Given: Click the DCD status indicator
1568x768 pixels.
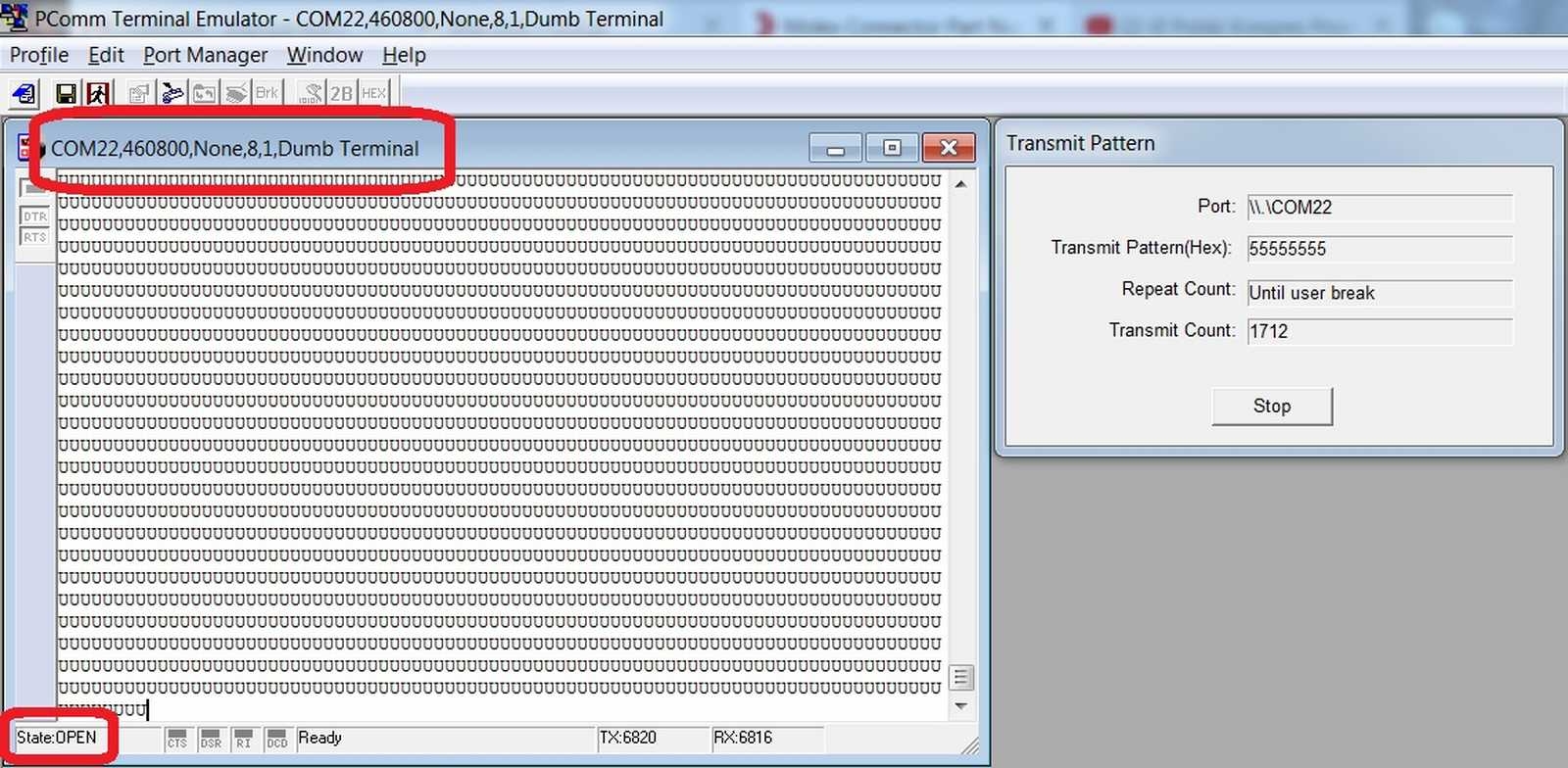Looking at the screenshot, I should pyautogui.click(x=277, y=739).
